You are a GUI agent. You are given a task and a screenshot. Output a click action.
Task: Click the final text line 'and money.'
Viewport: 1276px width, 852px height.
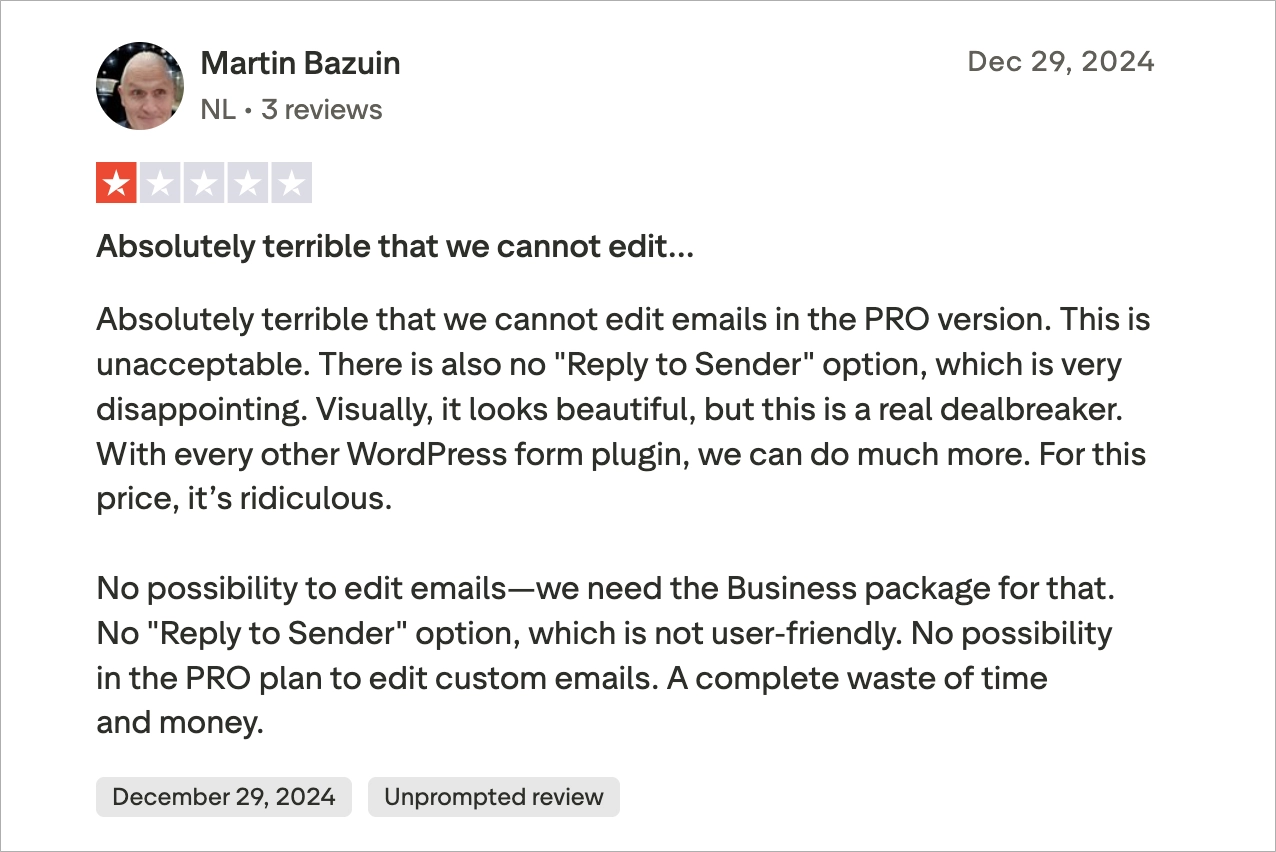click(x=180, y=722)
